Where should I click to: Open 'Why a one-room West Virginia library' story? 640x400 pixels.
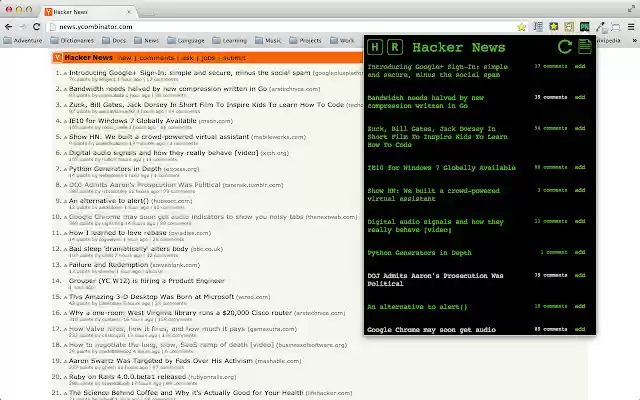pyautogui.click(x=180, y=313)
